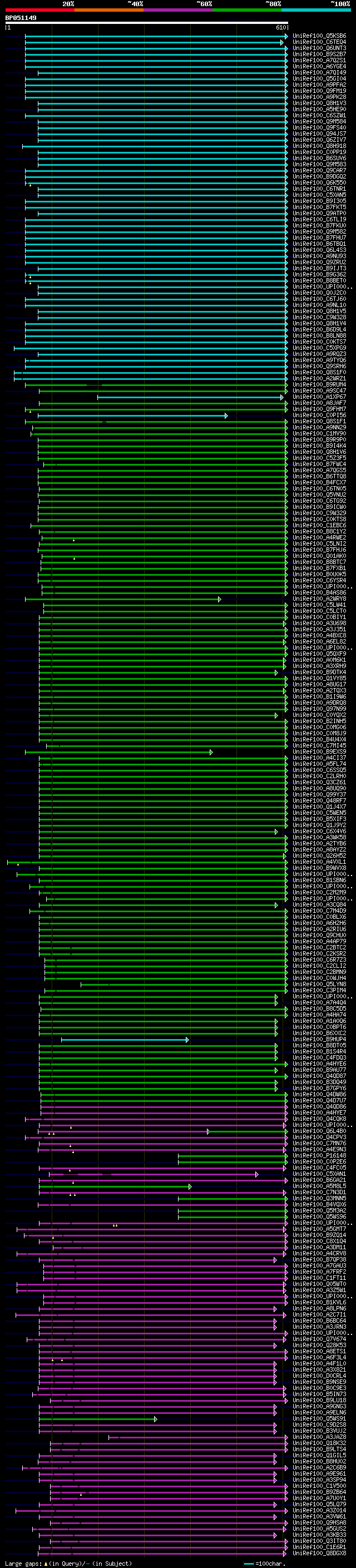This screenshot has height=1568, width=356.
Task: Click the cyan ~100% identity legend segment
Action: coord(315,10)
